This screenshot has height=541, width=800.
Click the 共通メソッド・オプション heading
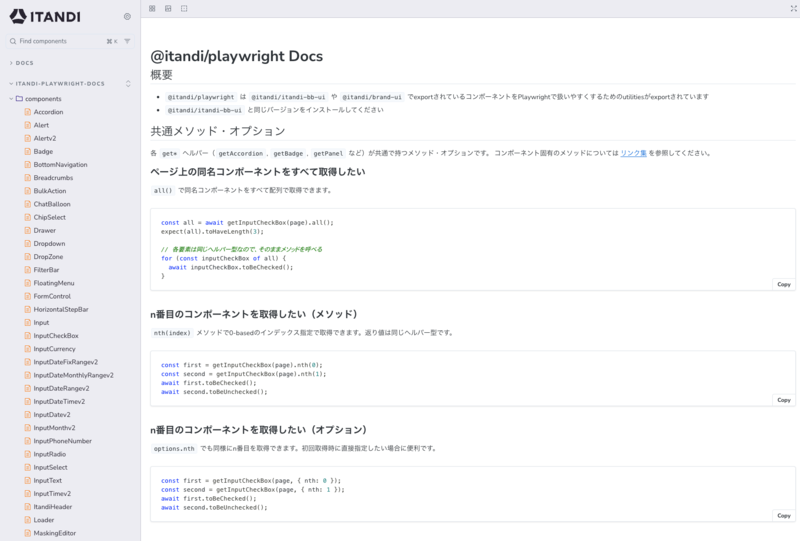click(x=218, y=131)
